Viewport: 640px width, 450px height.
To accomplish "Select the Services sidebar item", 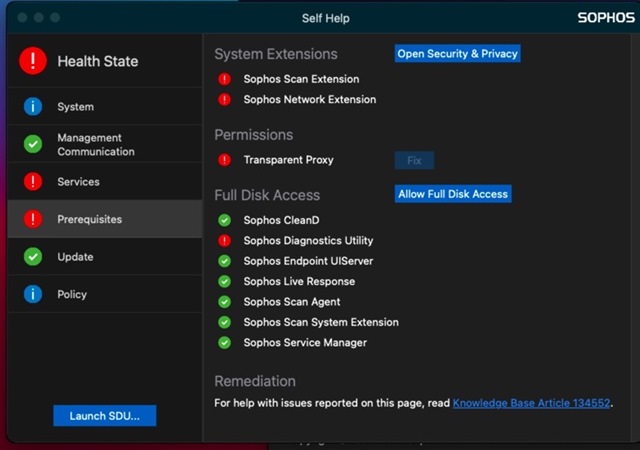I will [x=105, y=182].
